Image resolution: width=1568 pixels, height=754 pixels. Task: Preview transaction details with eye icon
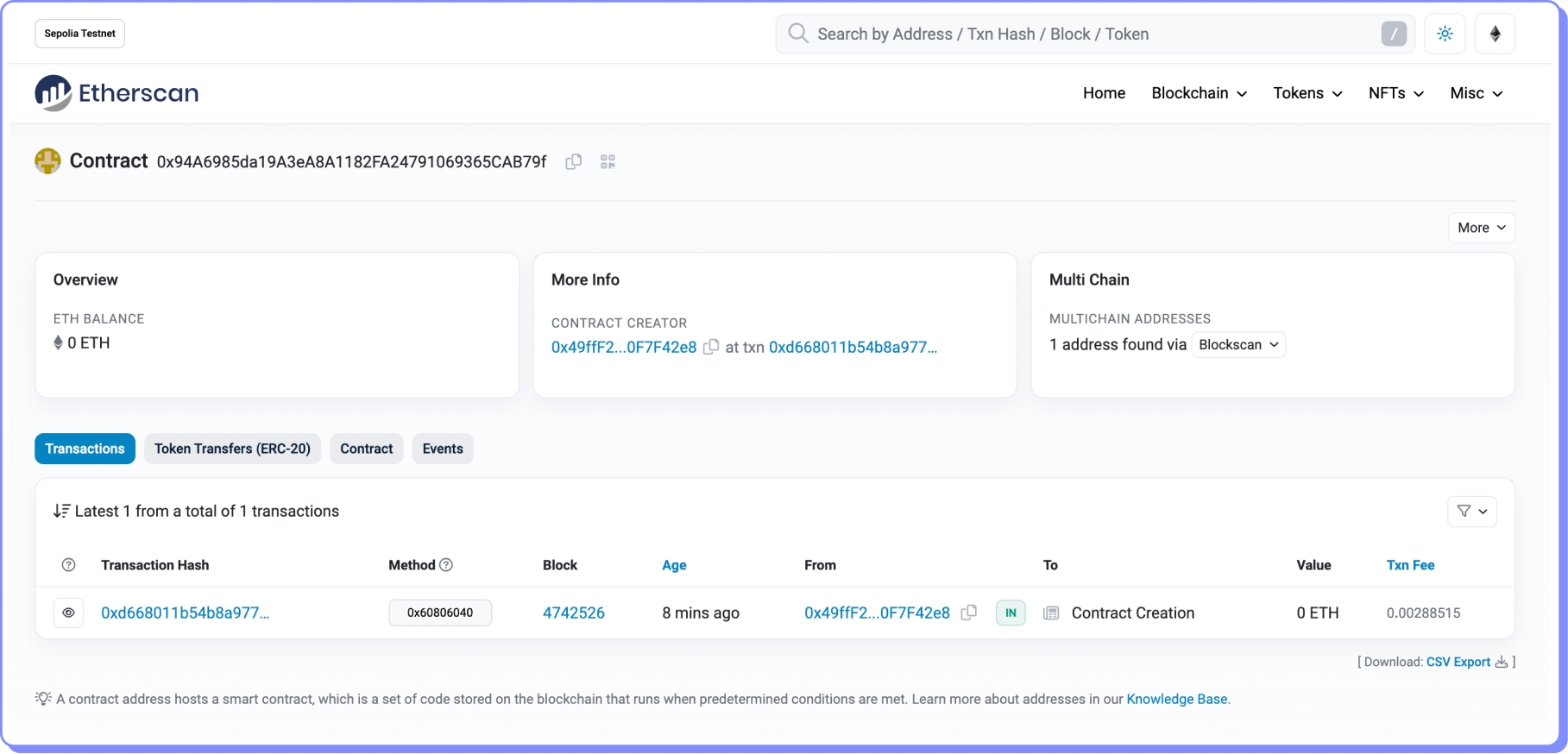(68, 613)
